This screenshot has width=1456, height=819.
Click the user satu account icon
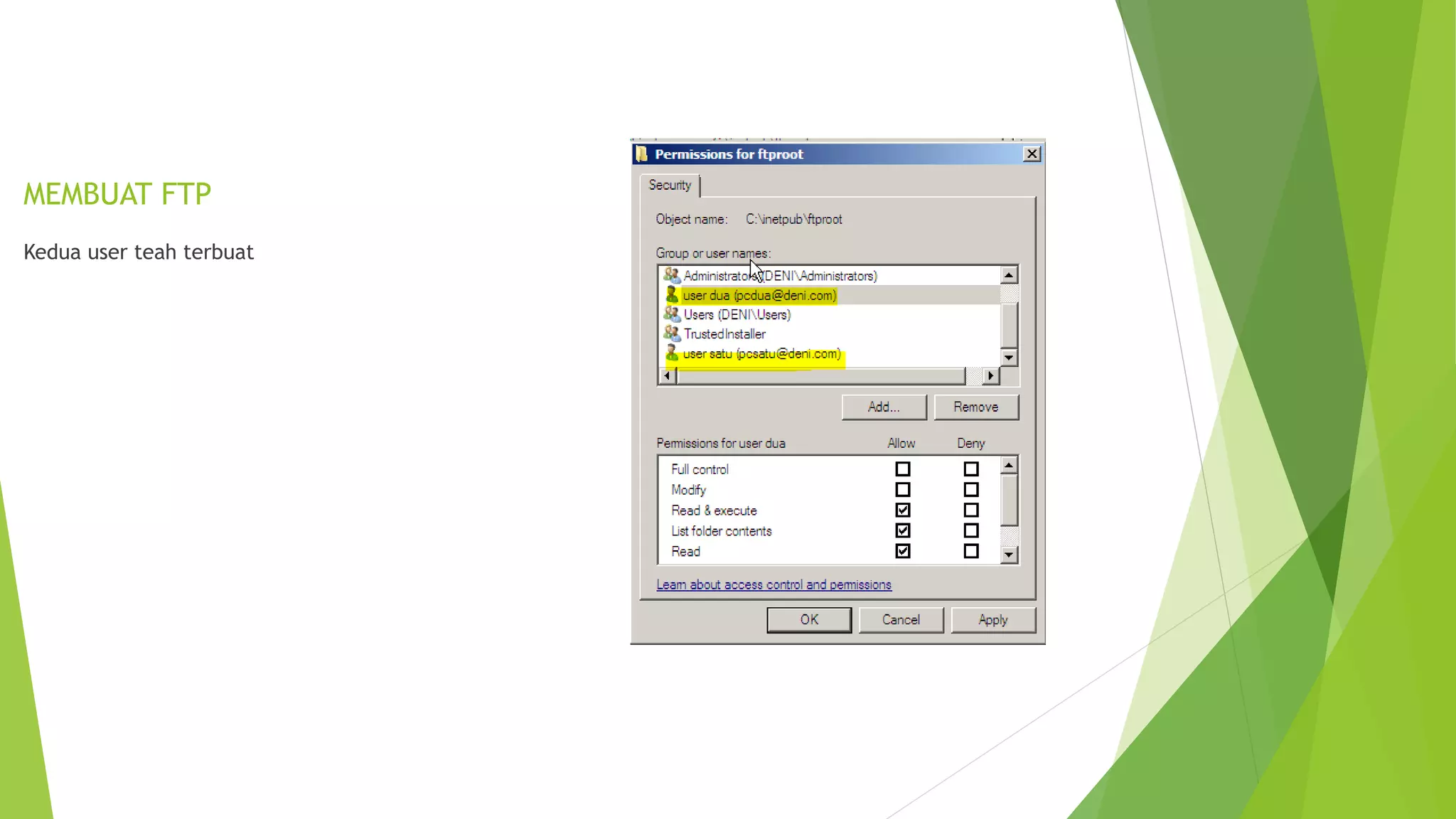(671, 353)
